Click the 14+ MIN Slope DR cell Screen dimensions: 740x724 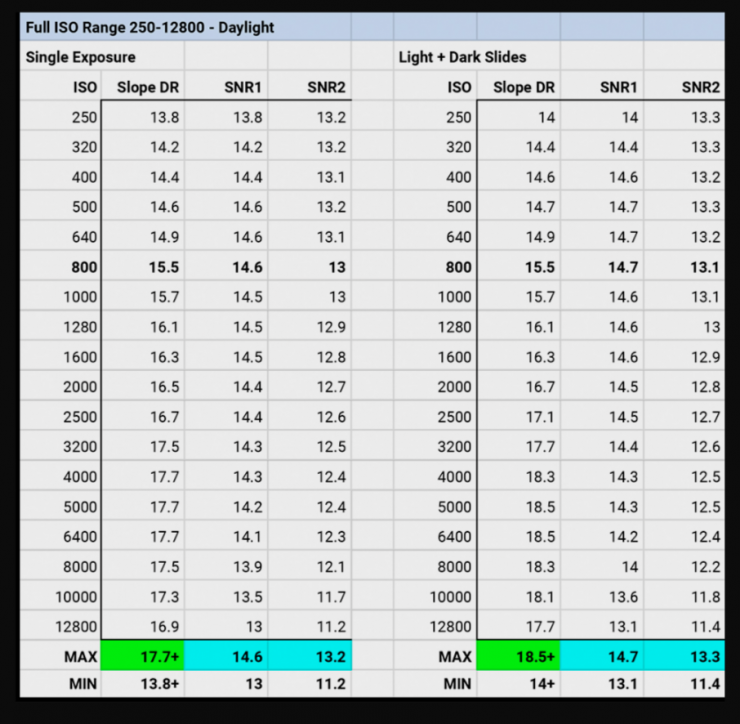tap(518, 687)
